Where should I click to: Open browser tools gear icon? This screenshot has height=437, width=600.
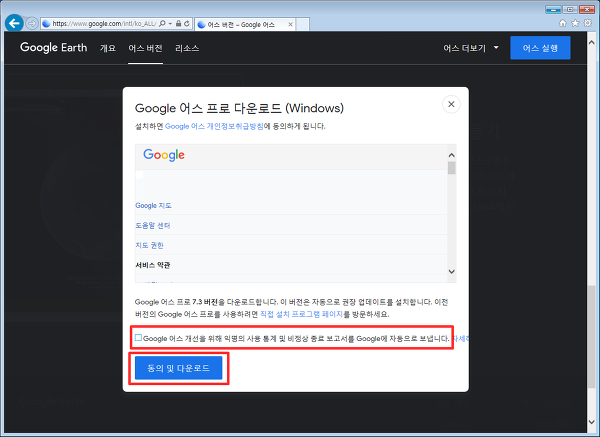[588, 23]
